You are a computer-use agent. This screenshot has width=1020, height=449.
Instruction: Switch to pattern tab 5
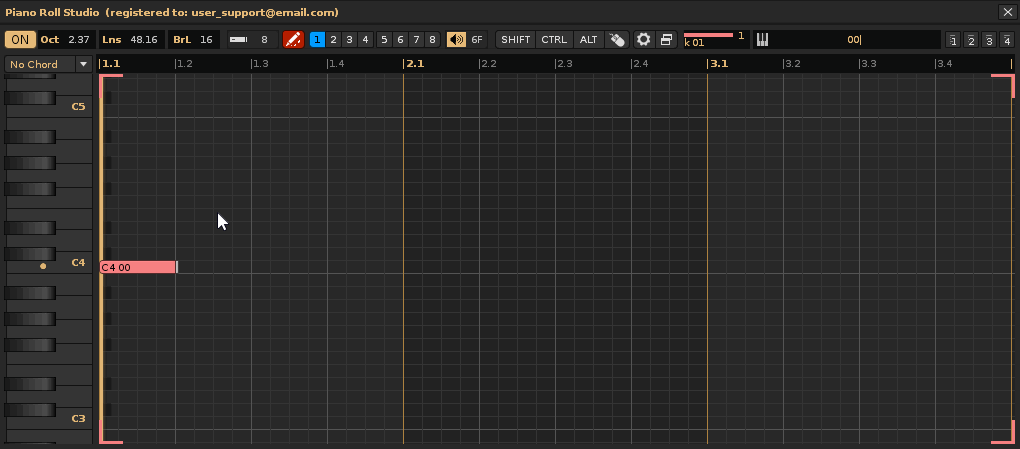(x=384, y=40)
